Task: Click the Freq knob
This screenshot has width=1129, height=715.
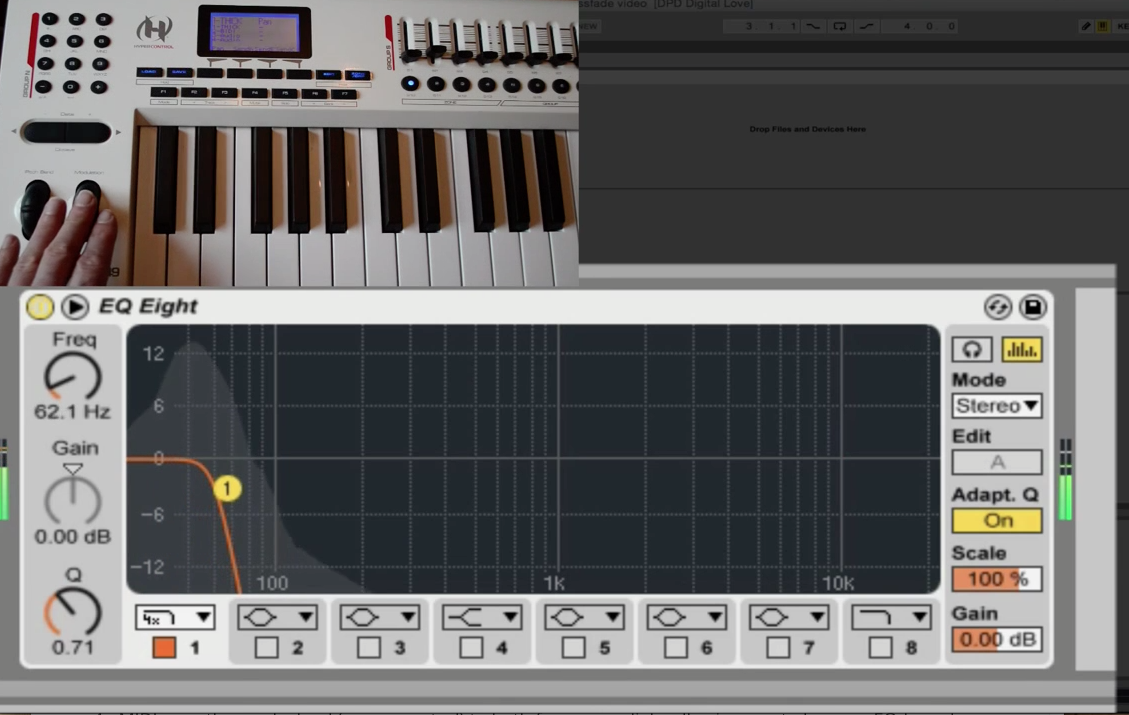Action: click(73, 376)
